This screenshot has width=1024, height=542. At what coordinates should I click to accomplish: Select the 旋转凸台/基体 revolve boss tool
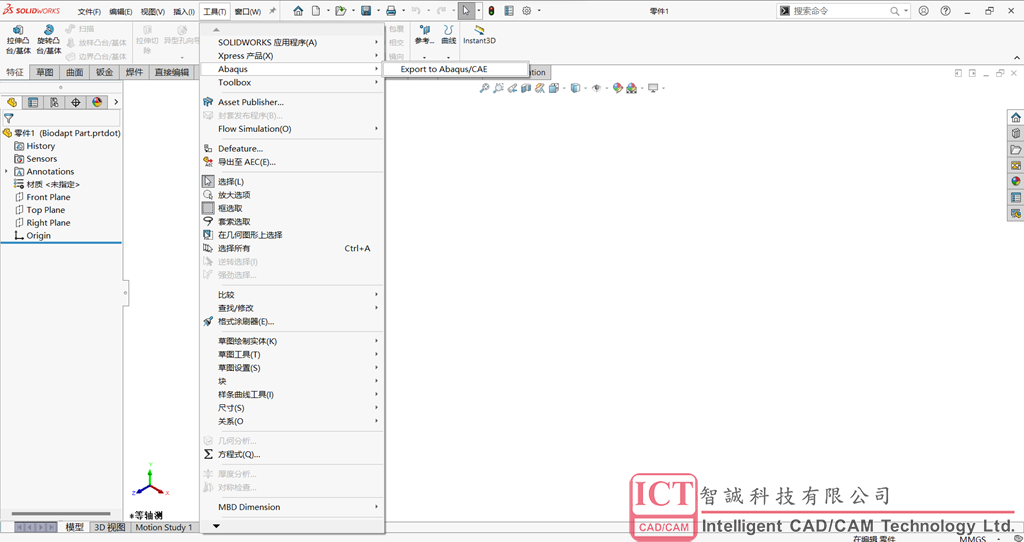pos(49,40)
